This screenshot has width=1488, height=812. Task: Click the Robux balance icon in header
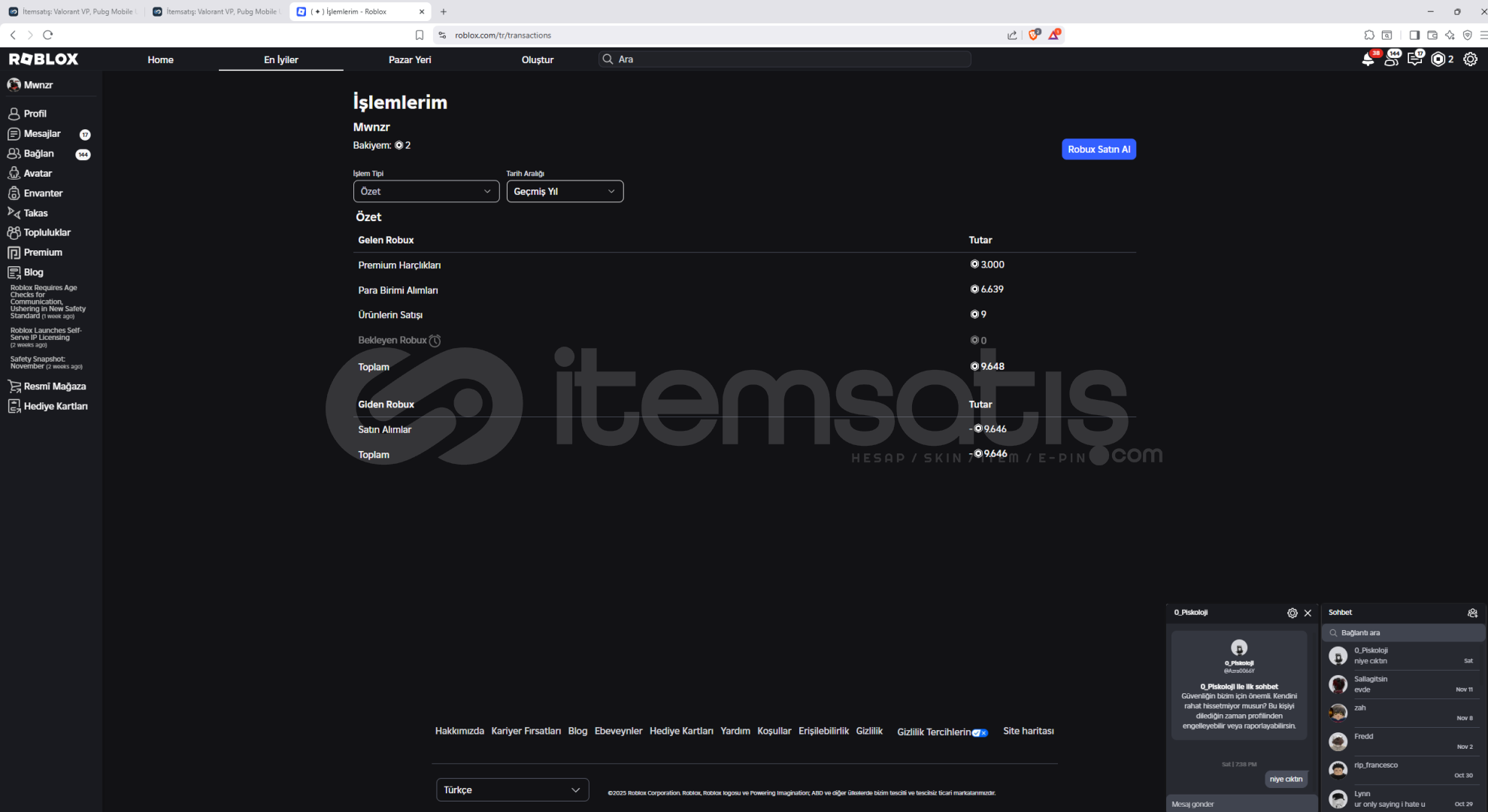[x=1438, y=59]
